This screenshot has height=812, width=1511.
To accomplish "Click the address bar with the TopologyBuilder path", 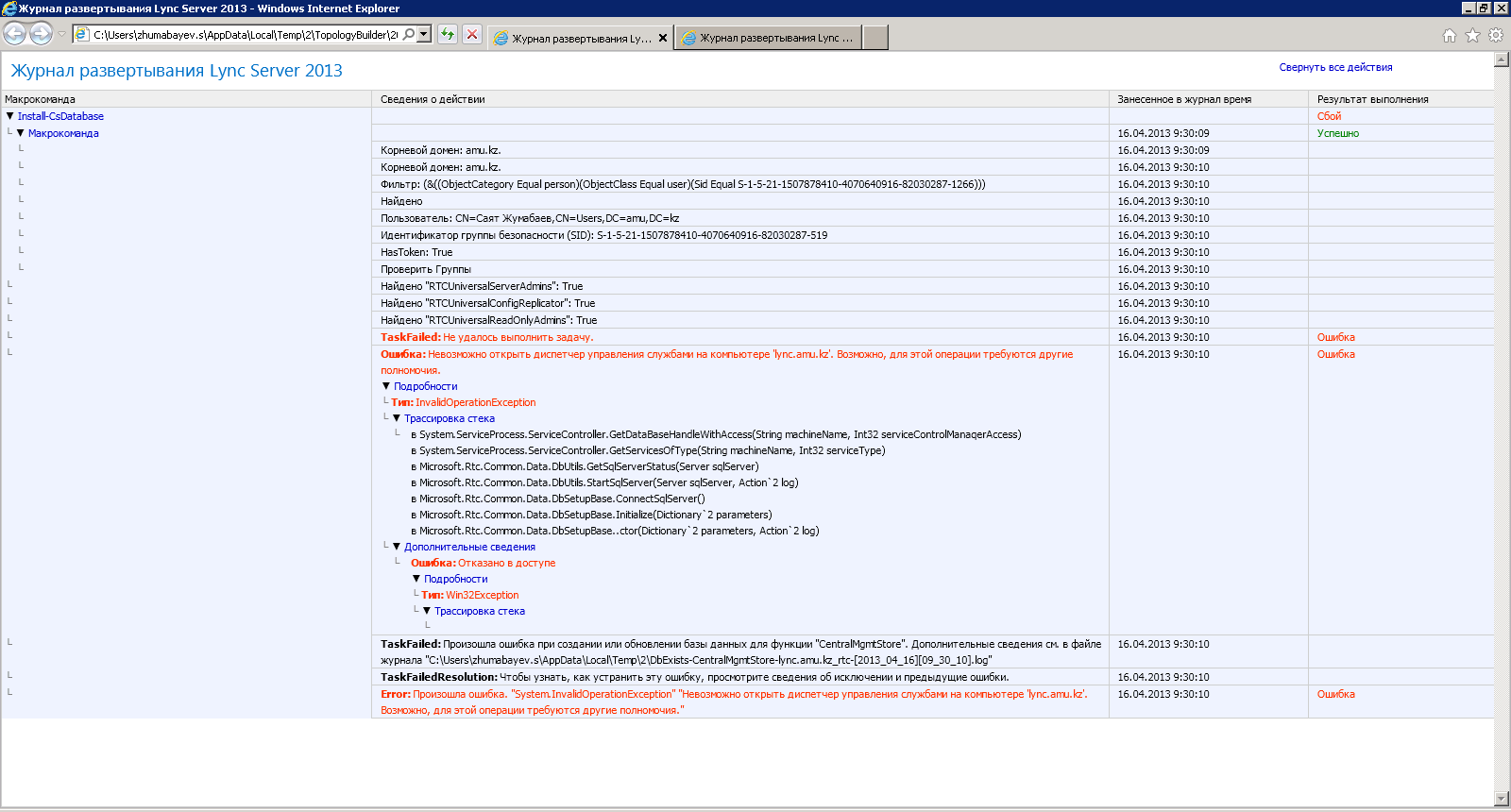I will click(x=246, y=35).
